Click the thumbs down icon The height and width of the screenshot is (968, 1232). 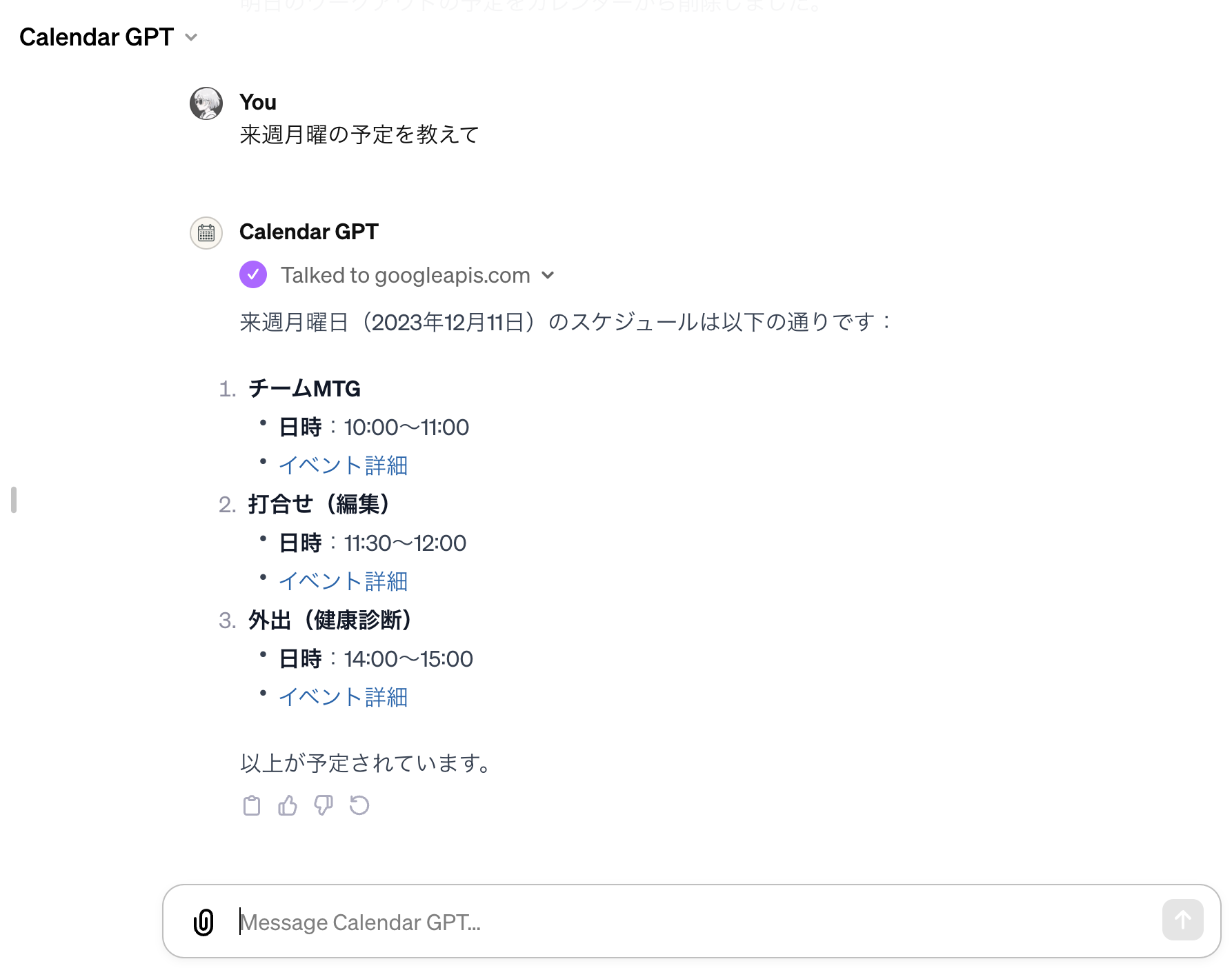coord(324,805)
